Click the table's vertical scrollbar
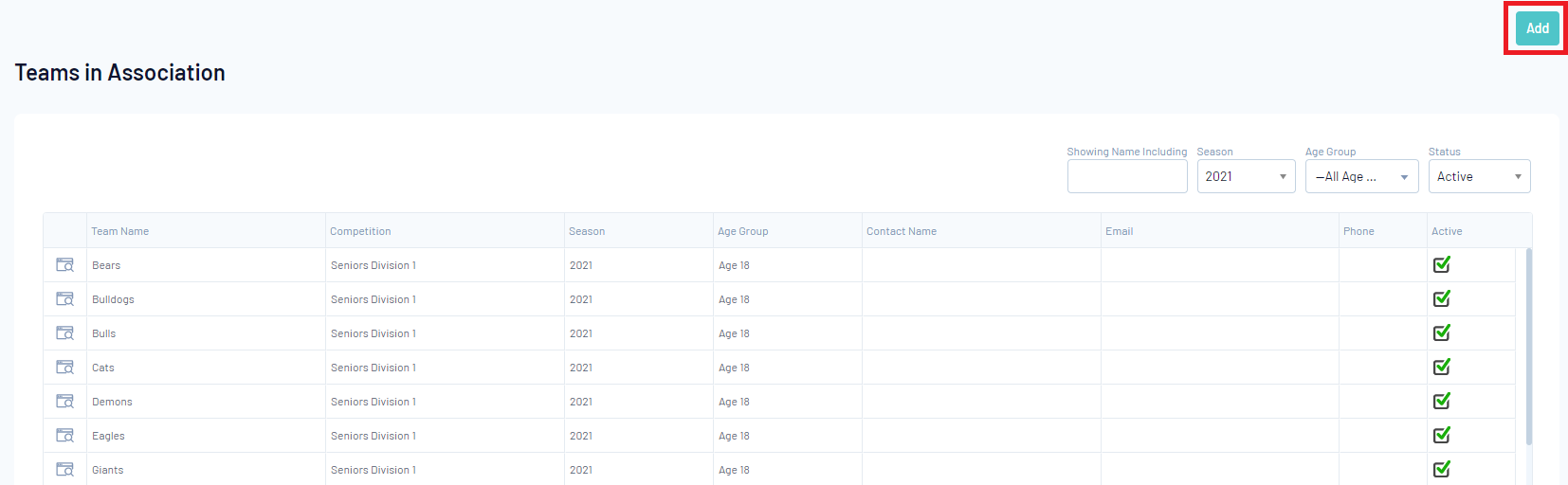1568x485 pixels. tap(1529, 347)
